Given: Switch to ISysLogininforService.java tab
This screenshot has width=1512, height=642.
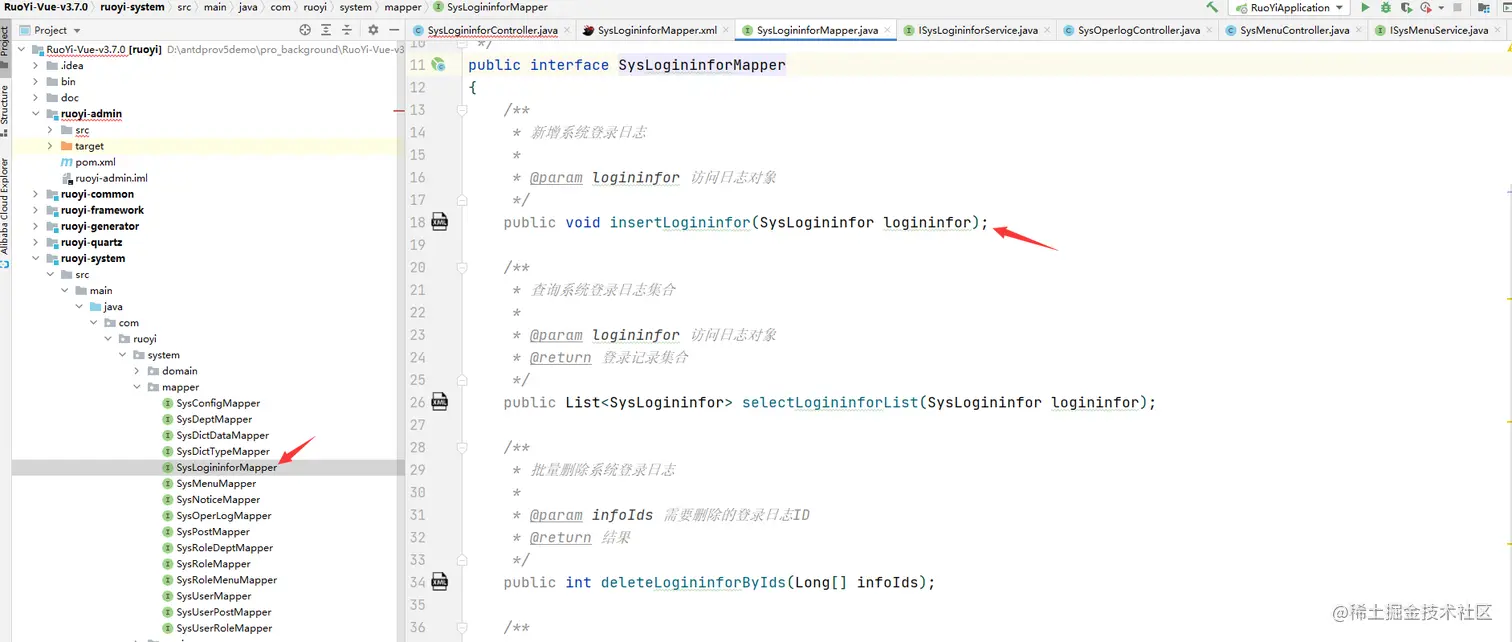Looking at the screenshot, I should point(978,30).
